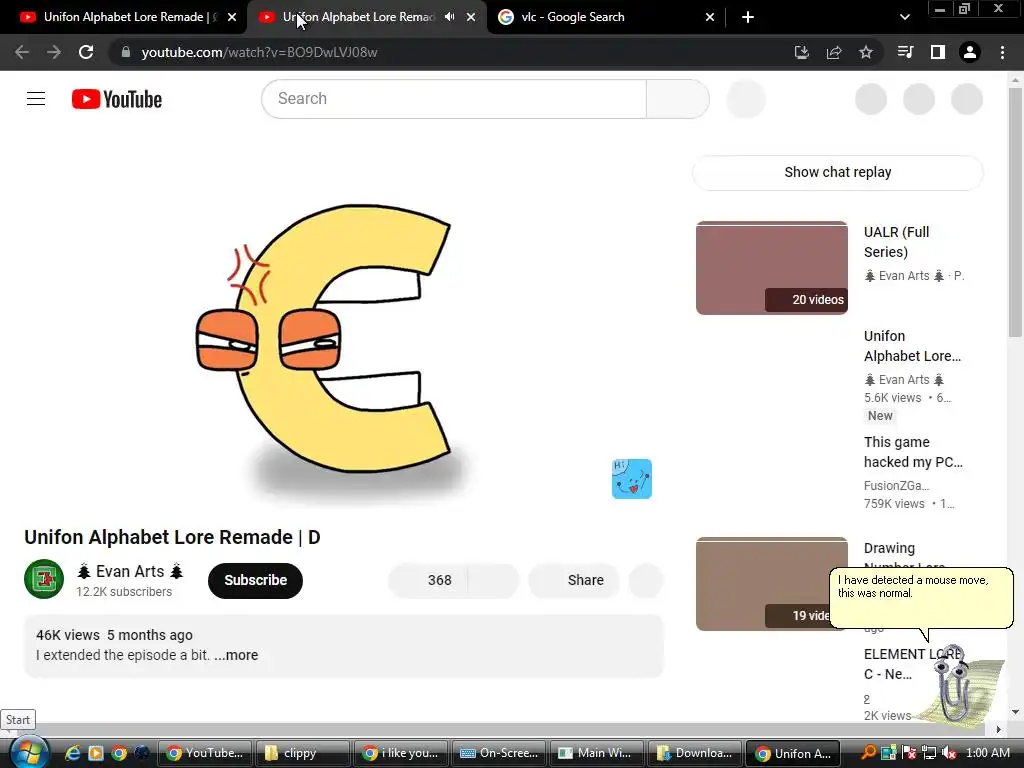
Task: Click the horizontal scrollbar right arrow
Action: [999, 729]
